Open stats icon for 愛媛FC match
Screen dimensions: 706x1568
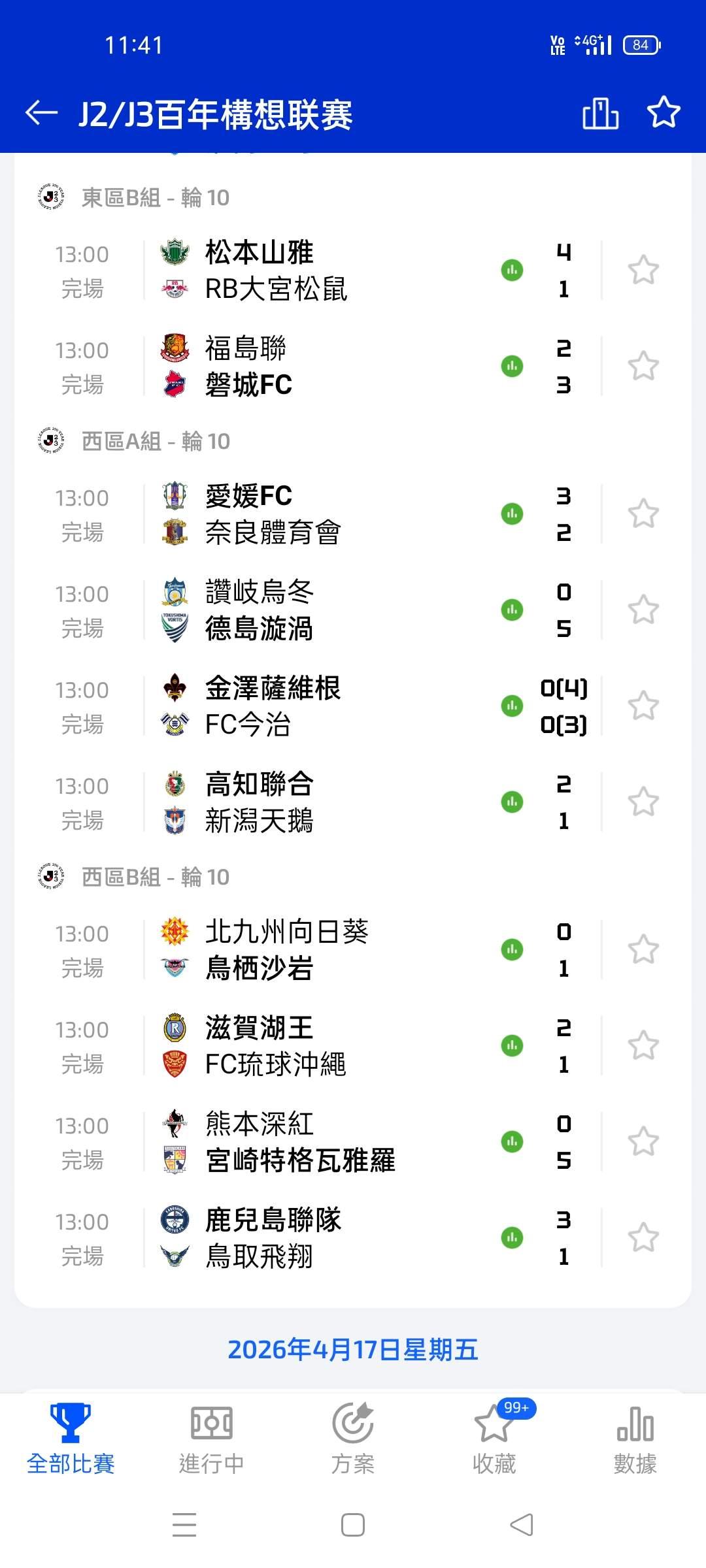512,514
